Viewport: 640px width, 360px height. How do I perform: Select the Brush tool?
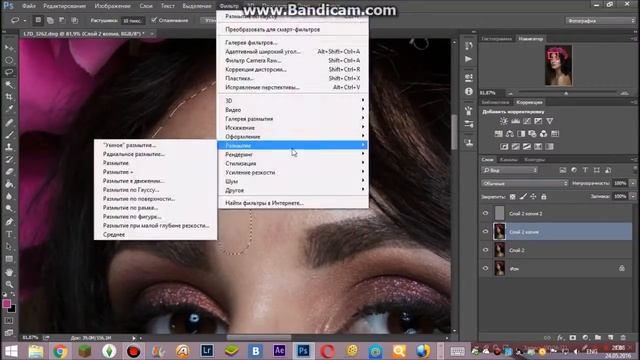[x=9, y=134]
